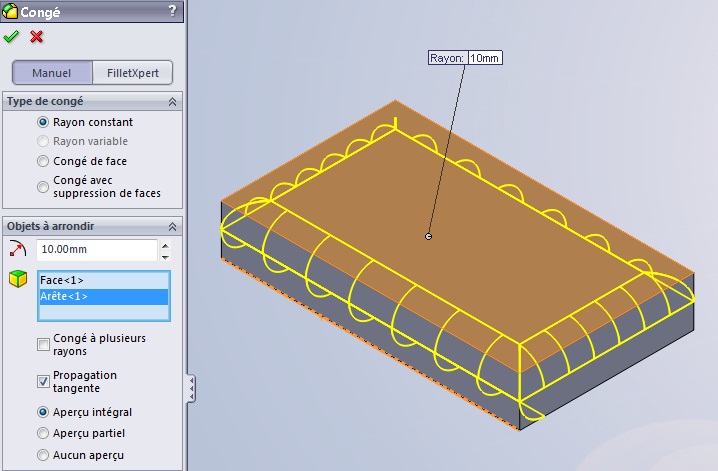Switch to the FilletXpert tab

[x=132, y=73]
